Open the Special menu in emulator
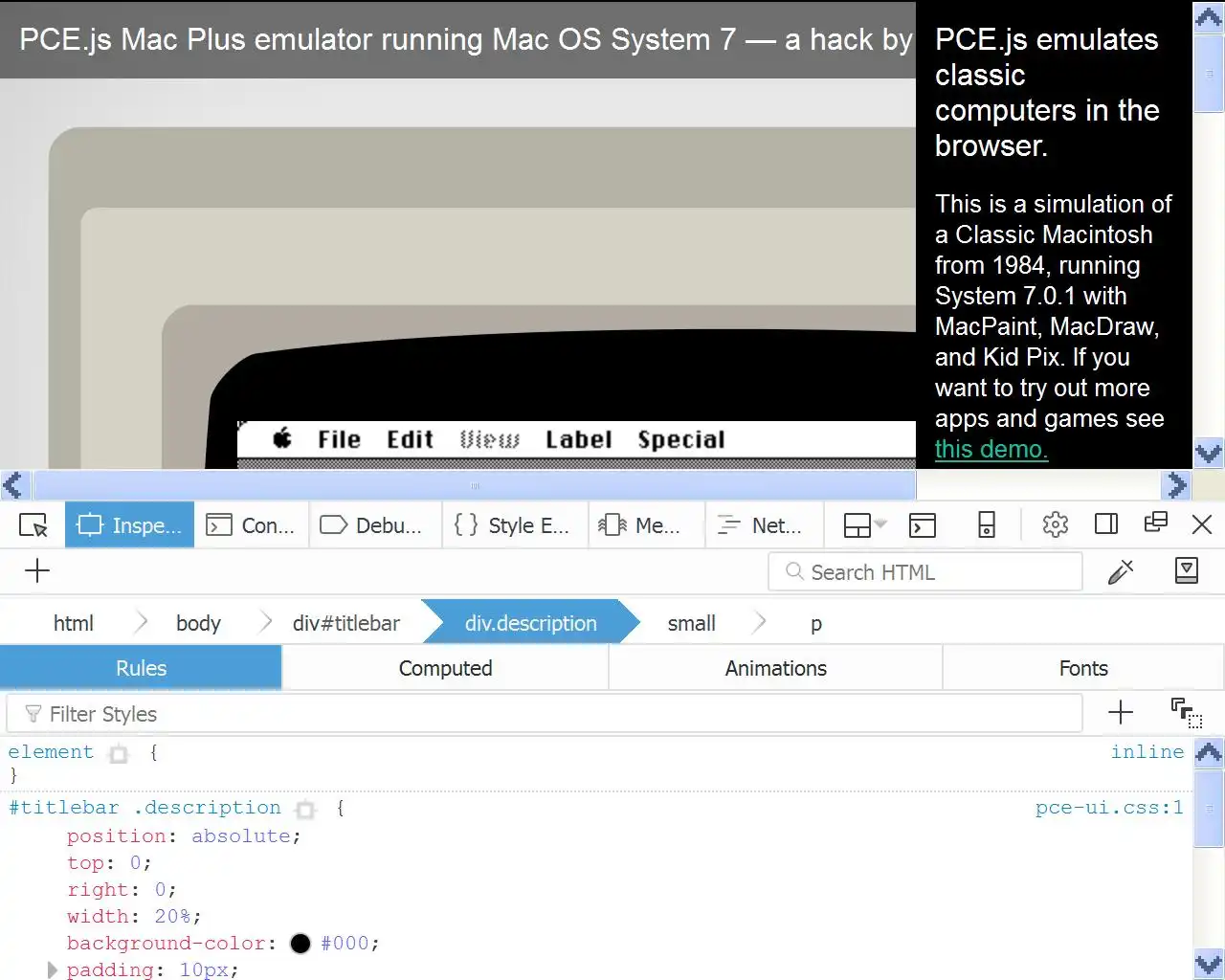The height and width of the screenshot is (980, 1225). click(x=680, y=439)
